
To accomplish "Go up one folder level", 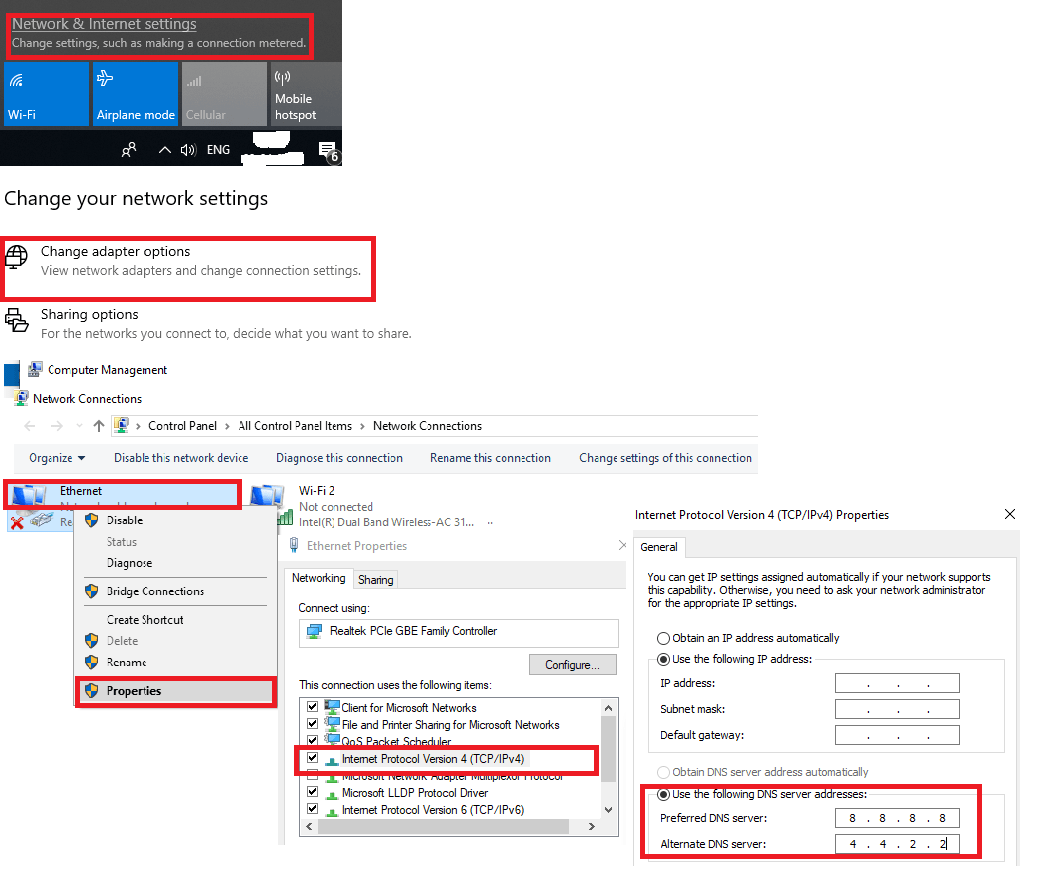I will coord(99,427).
